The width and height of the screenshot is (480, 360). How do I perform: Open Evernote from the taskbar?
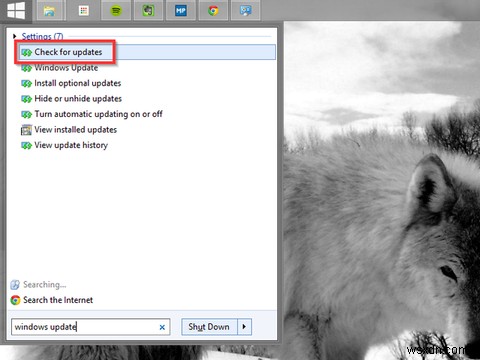pyautogui.click(x=148, y=11)
